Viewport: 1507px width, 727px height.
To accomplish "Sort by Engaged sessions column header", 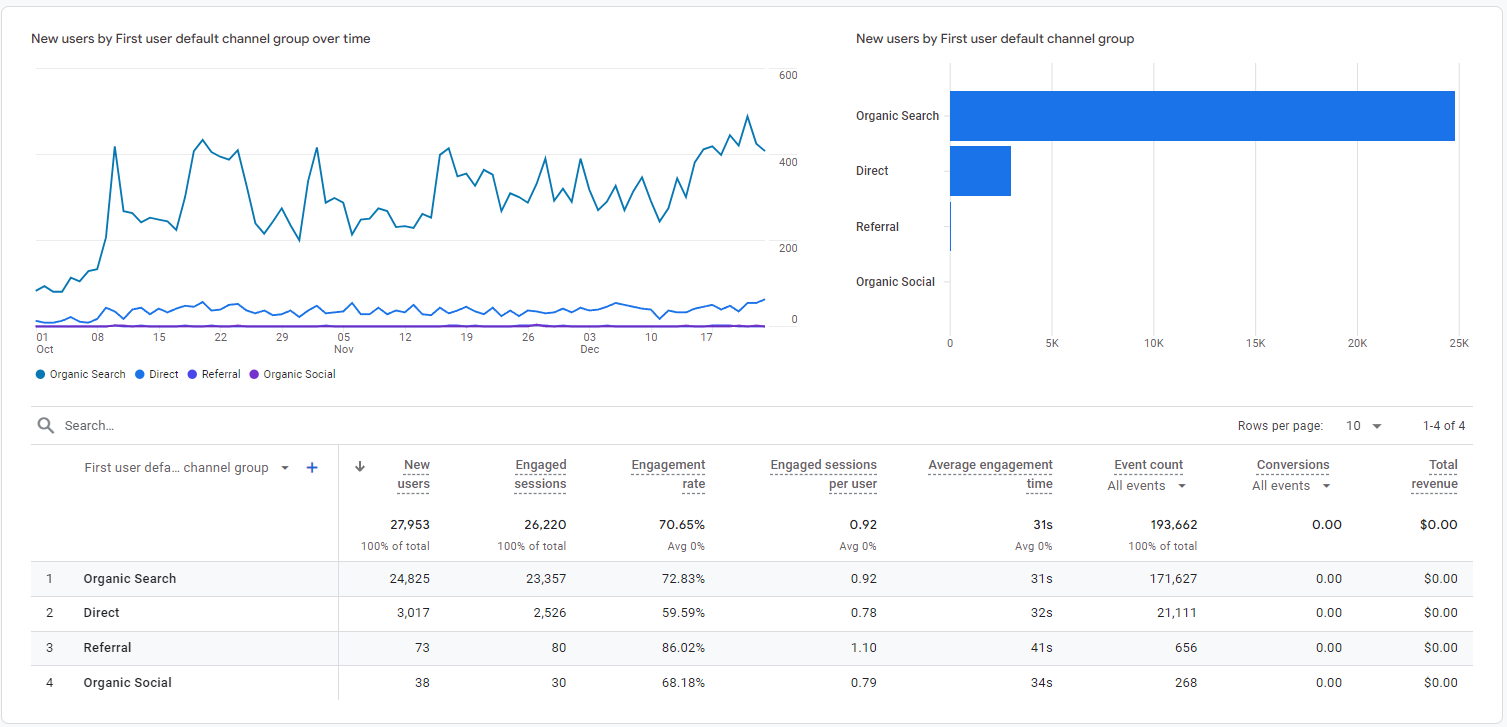I will 540,474.
